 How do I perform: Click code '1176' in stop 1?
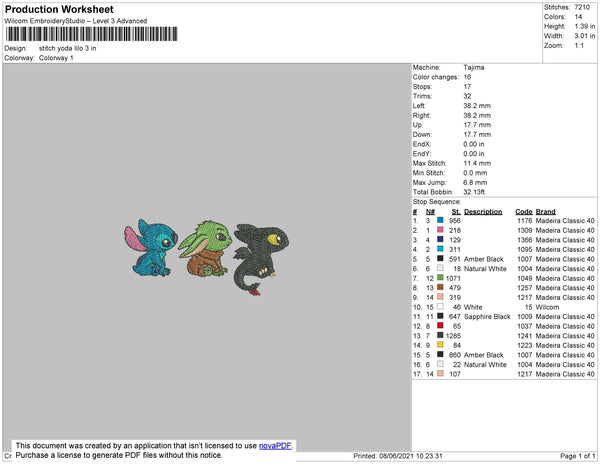coord(525,221)
